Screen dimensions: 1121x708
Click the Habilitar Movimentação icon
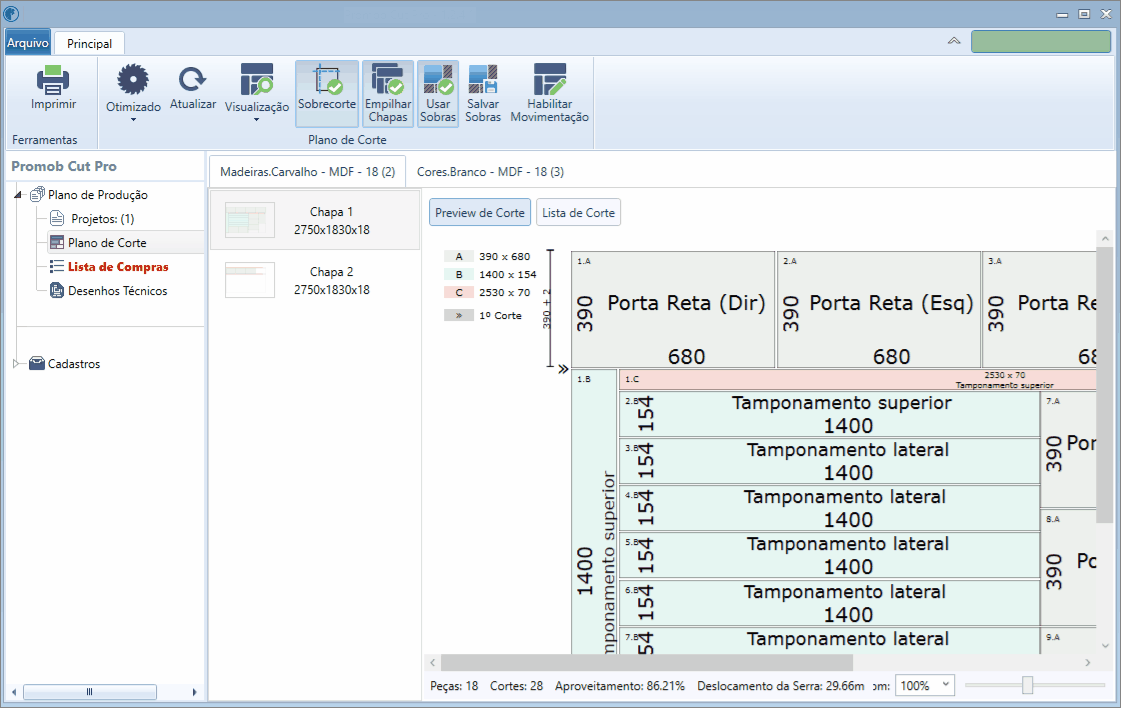(549, 80)
